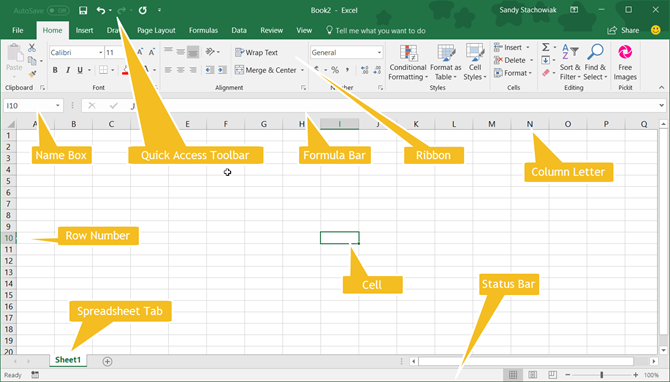The height and width of the screenshot is (382, 670).
Task: Click the zoom slider handle in status bar
Action: 602,375
